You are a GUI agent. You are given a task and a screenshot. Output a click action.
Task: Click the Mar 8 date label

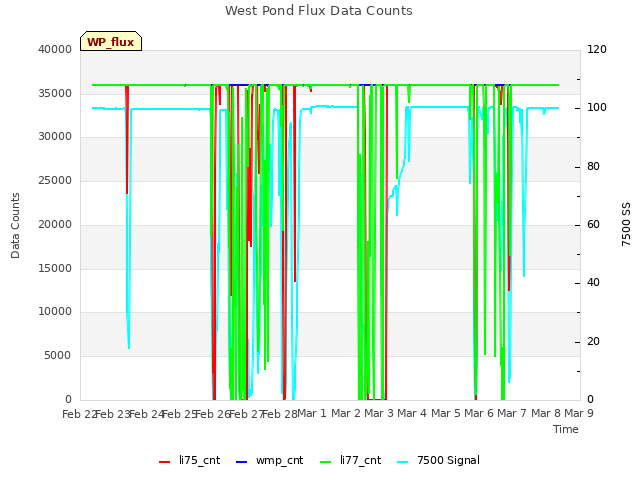coord(546,413)
